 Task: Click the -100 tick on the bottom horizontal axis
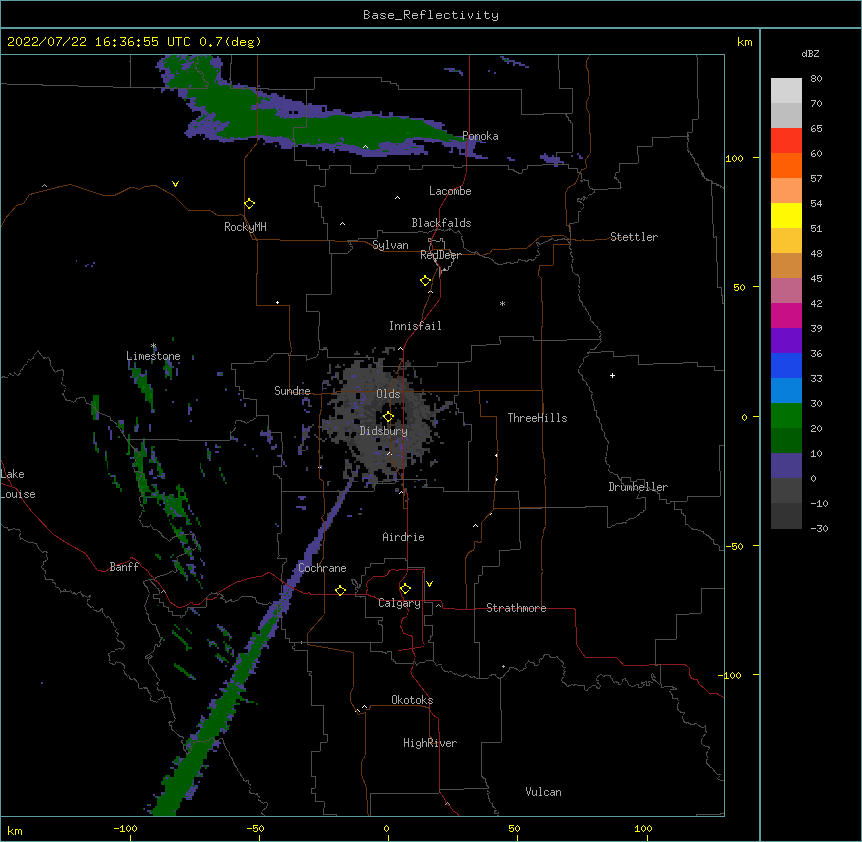coord(125,828)
